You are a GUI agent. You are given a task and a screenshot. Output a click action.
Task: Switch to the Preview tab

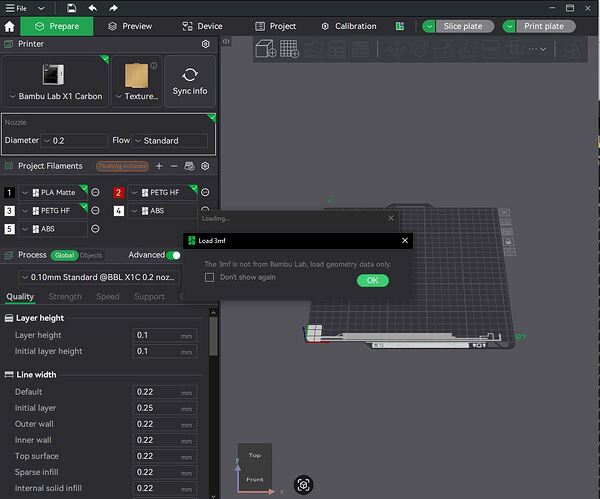[x=130, y=26]
